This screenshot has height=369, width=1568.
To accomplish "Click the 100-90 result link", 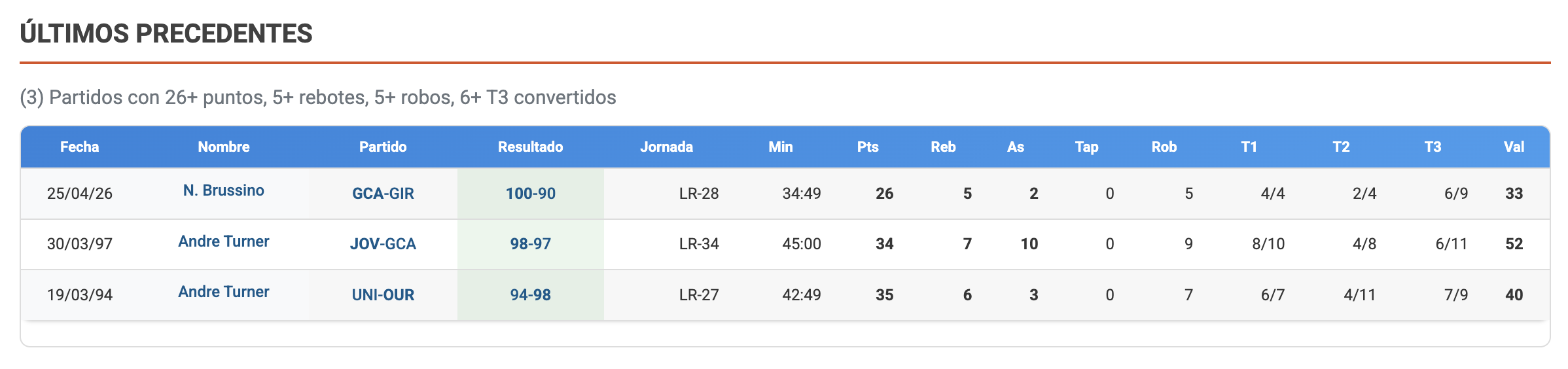I will coord(530,194).
